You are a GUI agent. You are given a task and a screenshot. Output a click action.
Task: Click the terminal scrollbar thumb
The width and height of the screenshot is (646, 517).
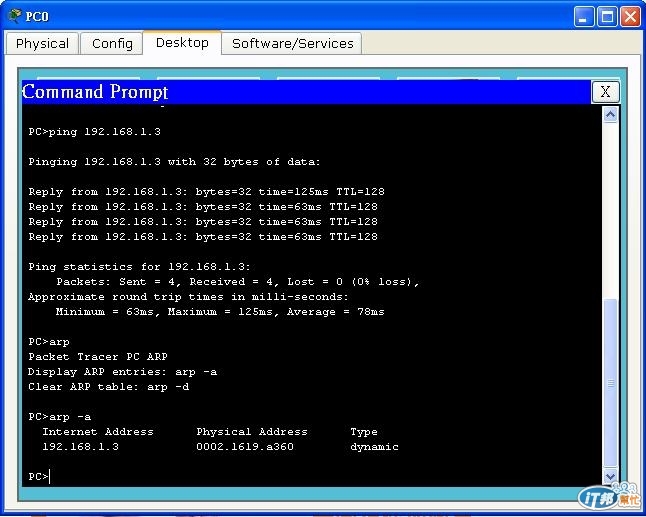[x=610, y=383]
